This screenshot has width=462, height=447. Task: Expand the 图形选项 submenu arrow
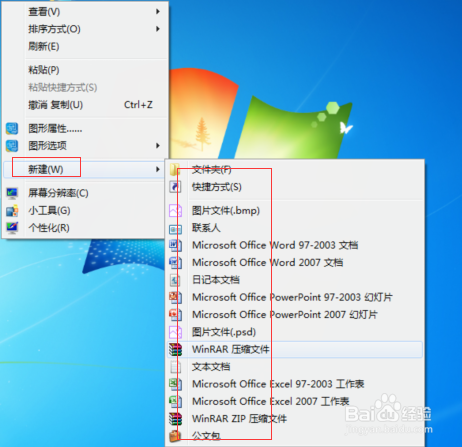click(x=158, y=146)
